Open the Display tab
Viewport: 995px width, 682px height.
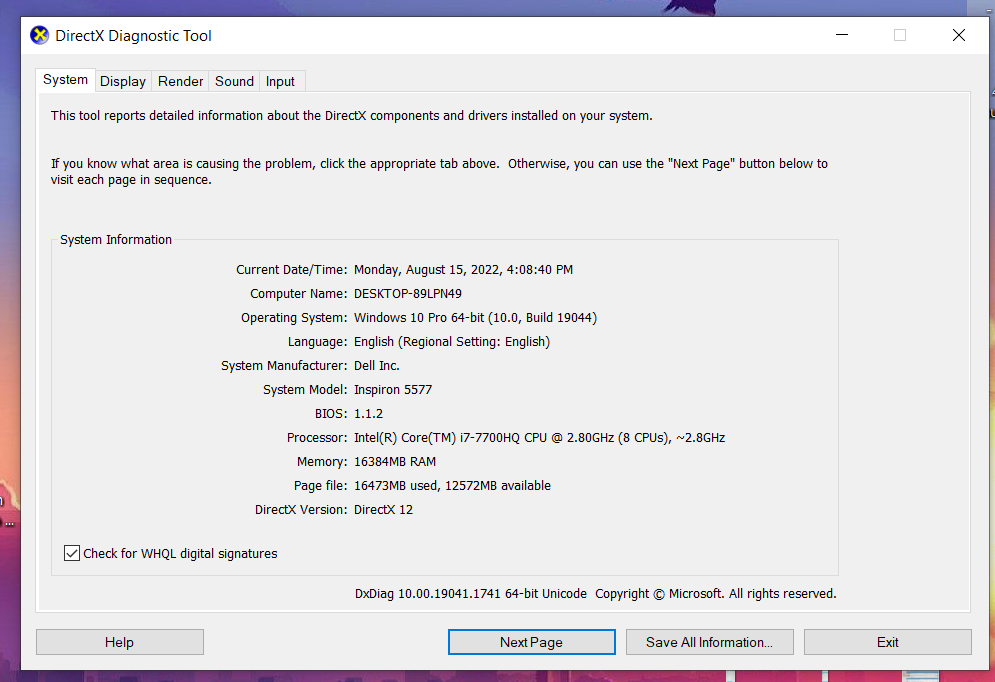123,81
